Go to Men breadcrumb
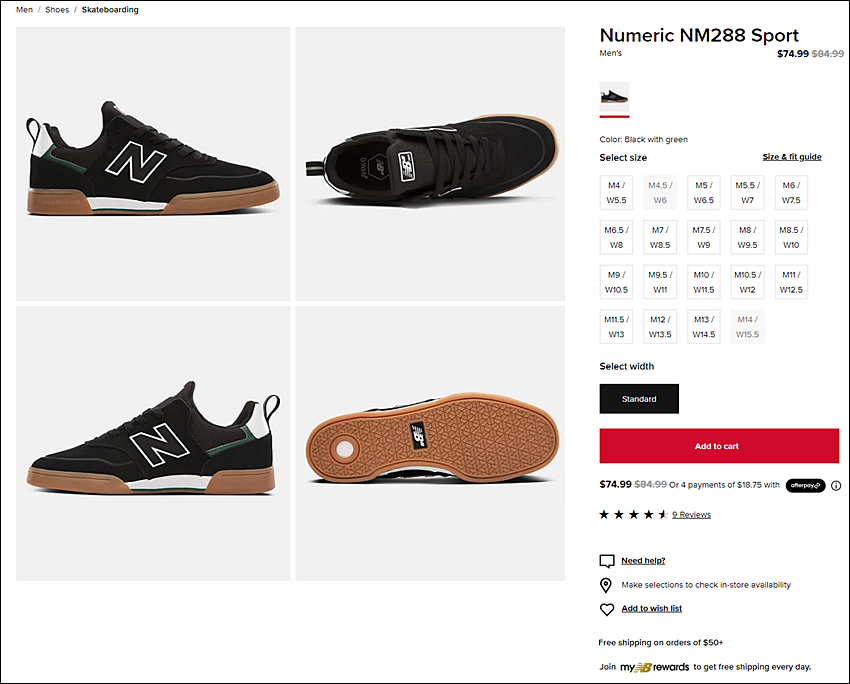Screen dimensions: 850x684 click(x=24, y=10)
